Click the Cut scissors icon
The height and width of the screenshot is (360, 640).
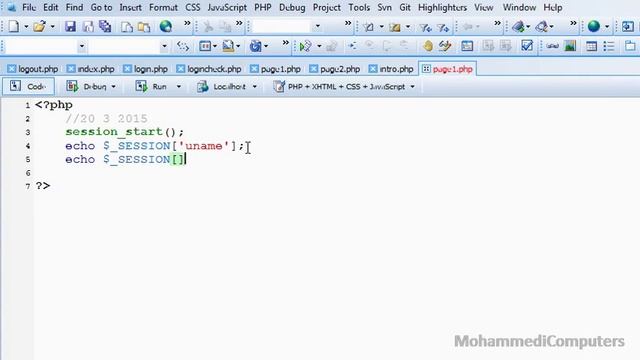pos(208,27)
